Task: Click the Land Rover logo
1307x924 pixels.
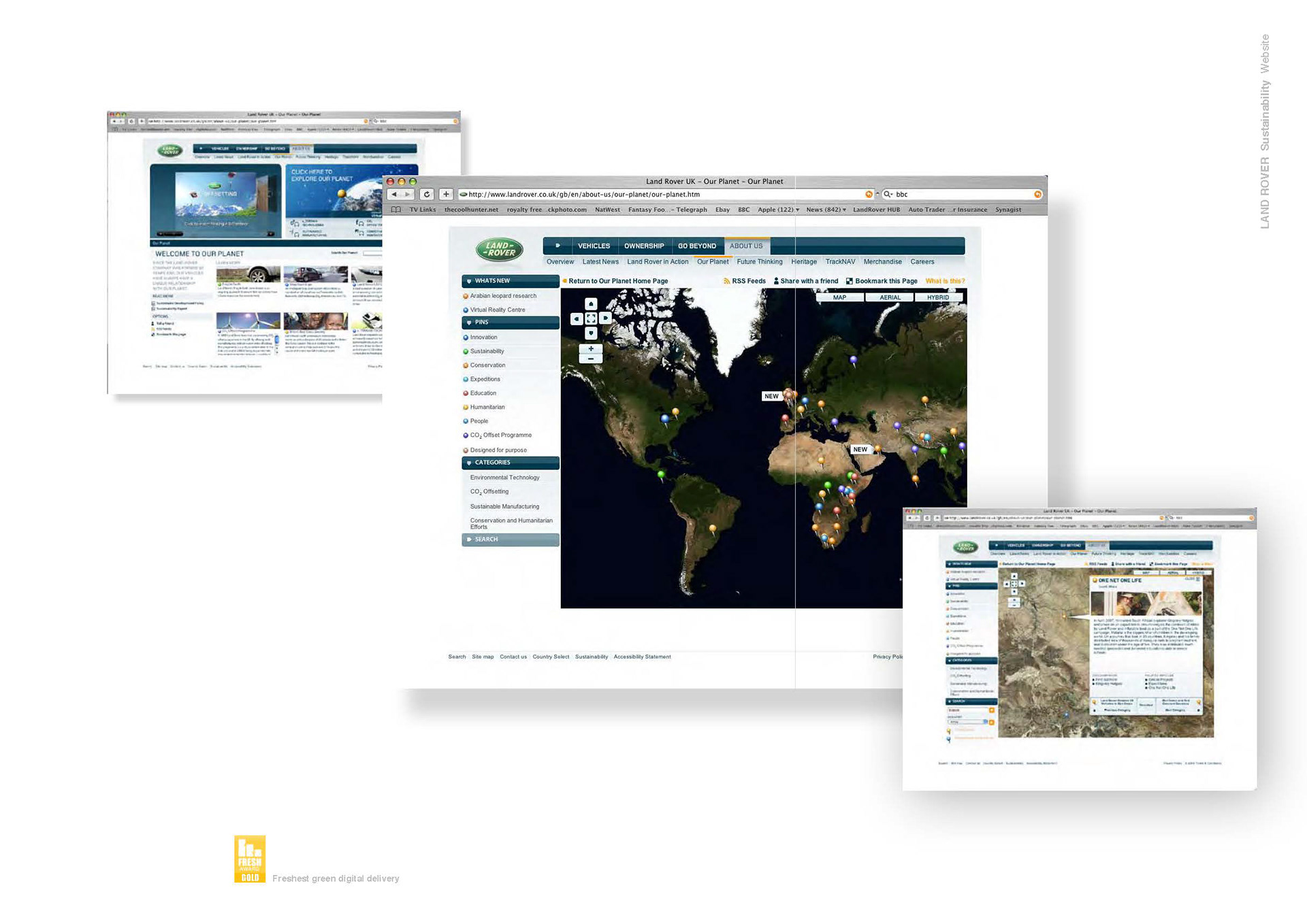Action: [500, 250]
